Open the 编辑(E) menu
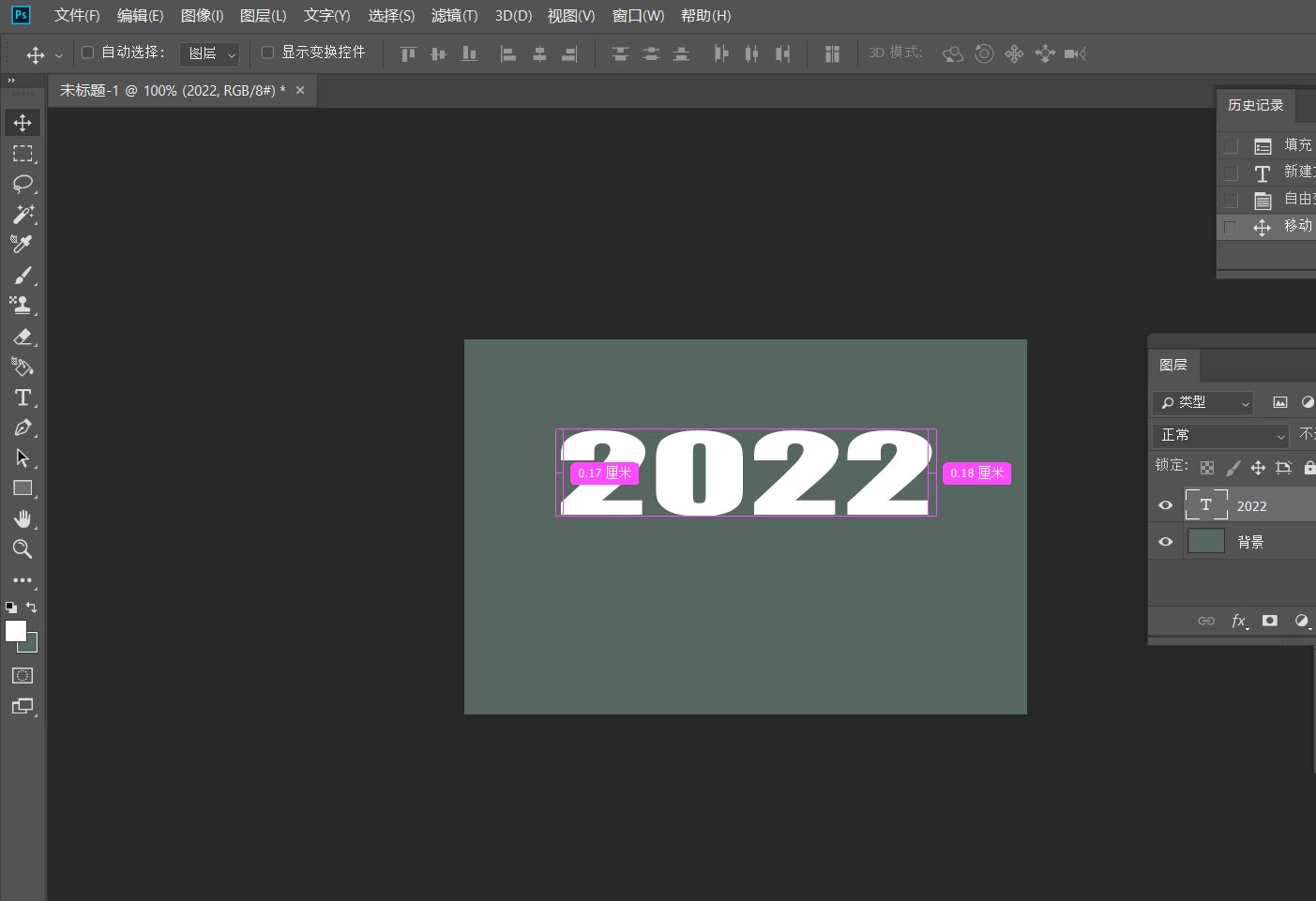The width and height of the screenshot is (1316, 901). pos(140,16)
